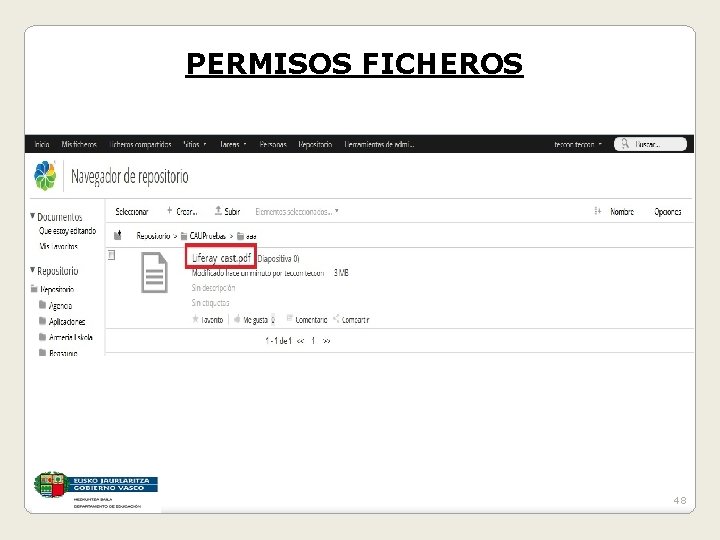Screen dimensions: 720x540
Task: Click the CAUPruebas breadcrumb folder icon
Action: 184,236
